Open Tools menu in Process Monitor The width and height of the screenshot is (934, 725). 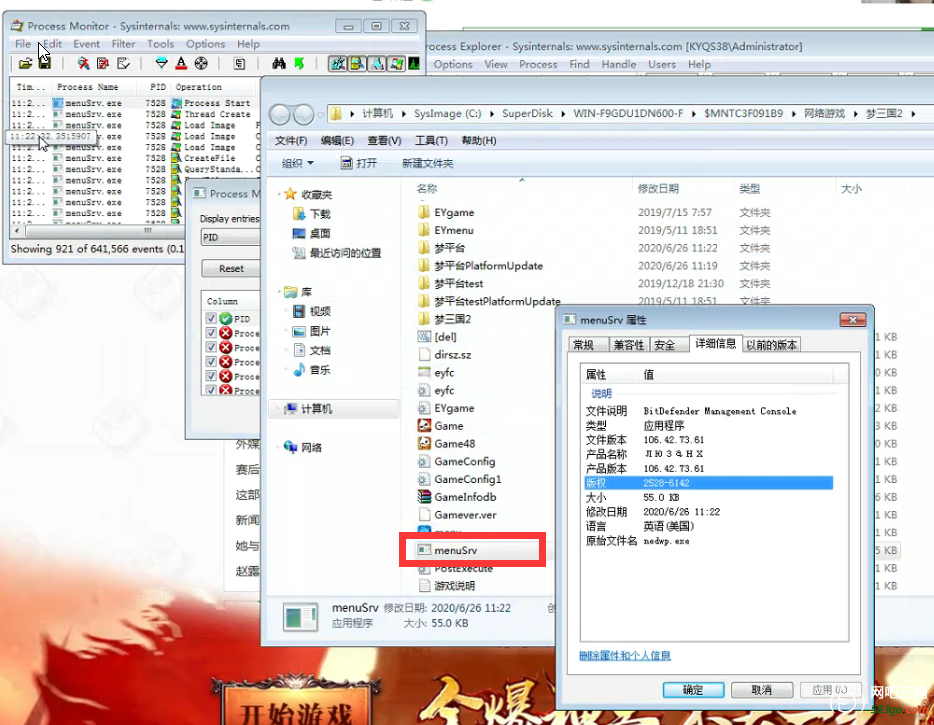[160, 43]
